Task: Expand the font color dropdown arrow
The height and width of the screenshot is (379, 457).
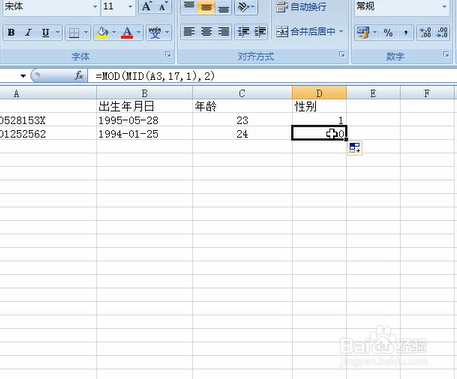Action: tap(139, 32)
